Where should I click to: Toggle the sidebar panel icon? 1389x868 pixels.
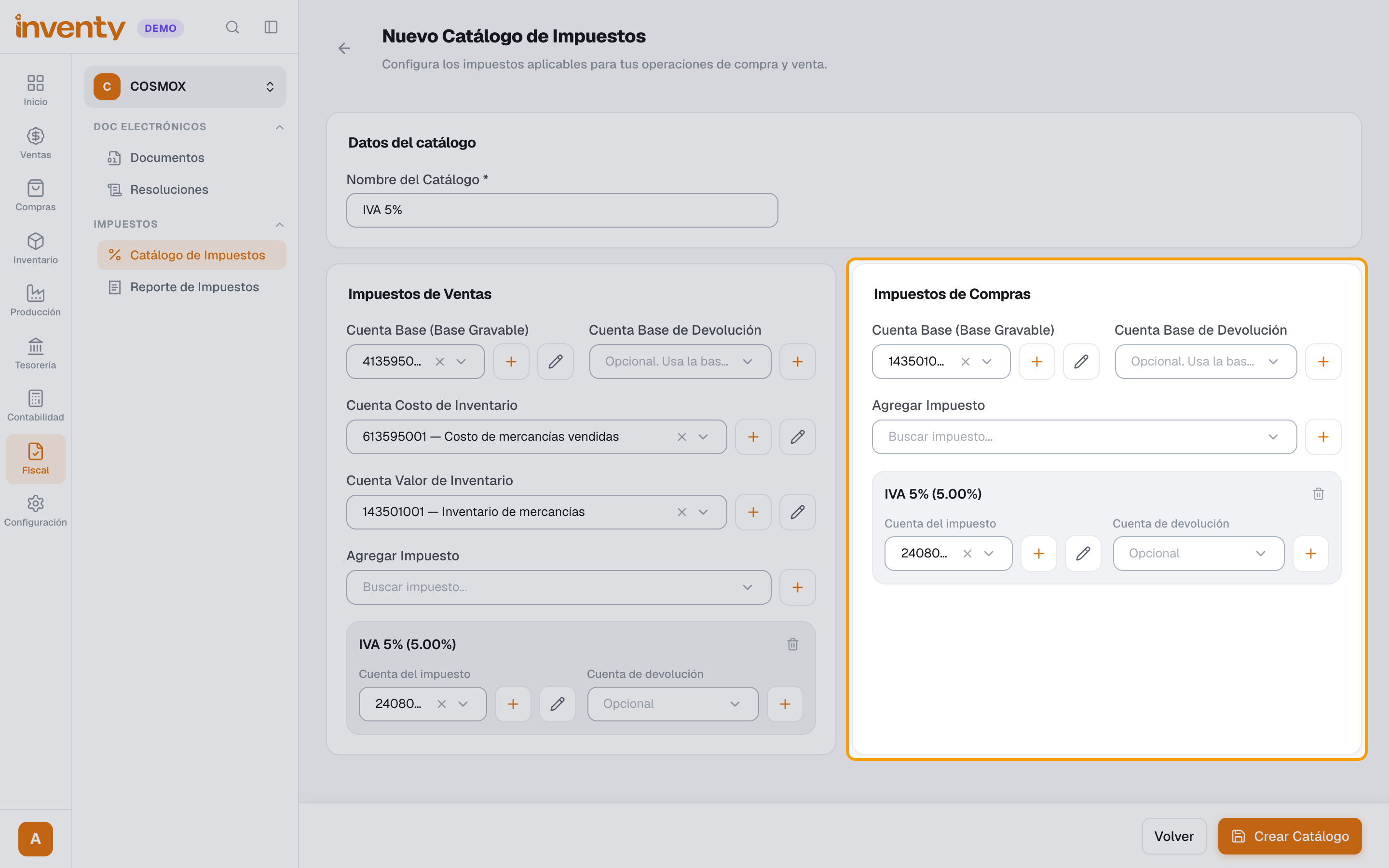[x=271, y=27]
